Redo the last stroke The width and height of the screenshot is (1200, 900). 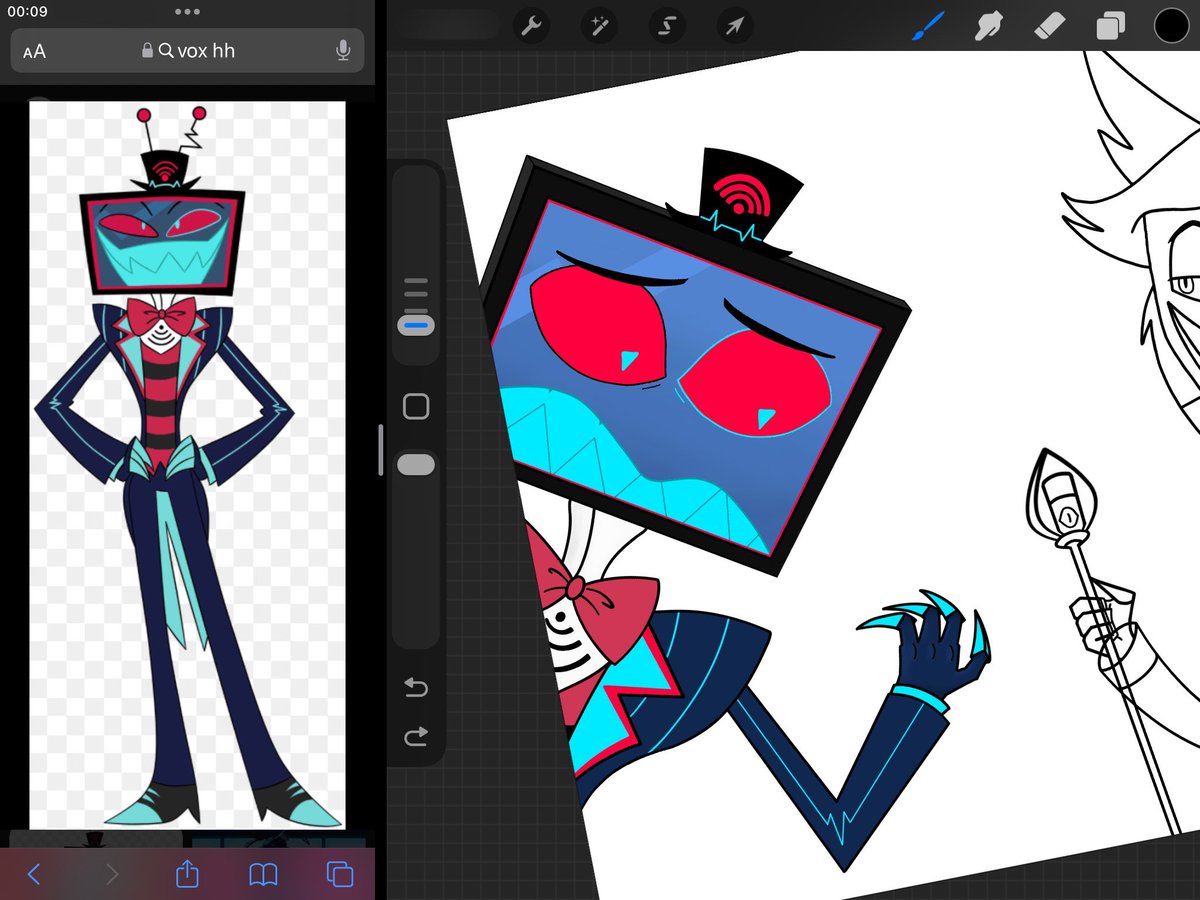pyautogui.click(x=416, y=737)
